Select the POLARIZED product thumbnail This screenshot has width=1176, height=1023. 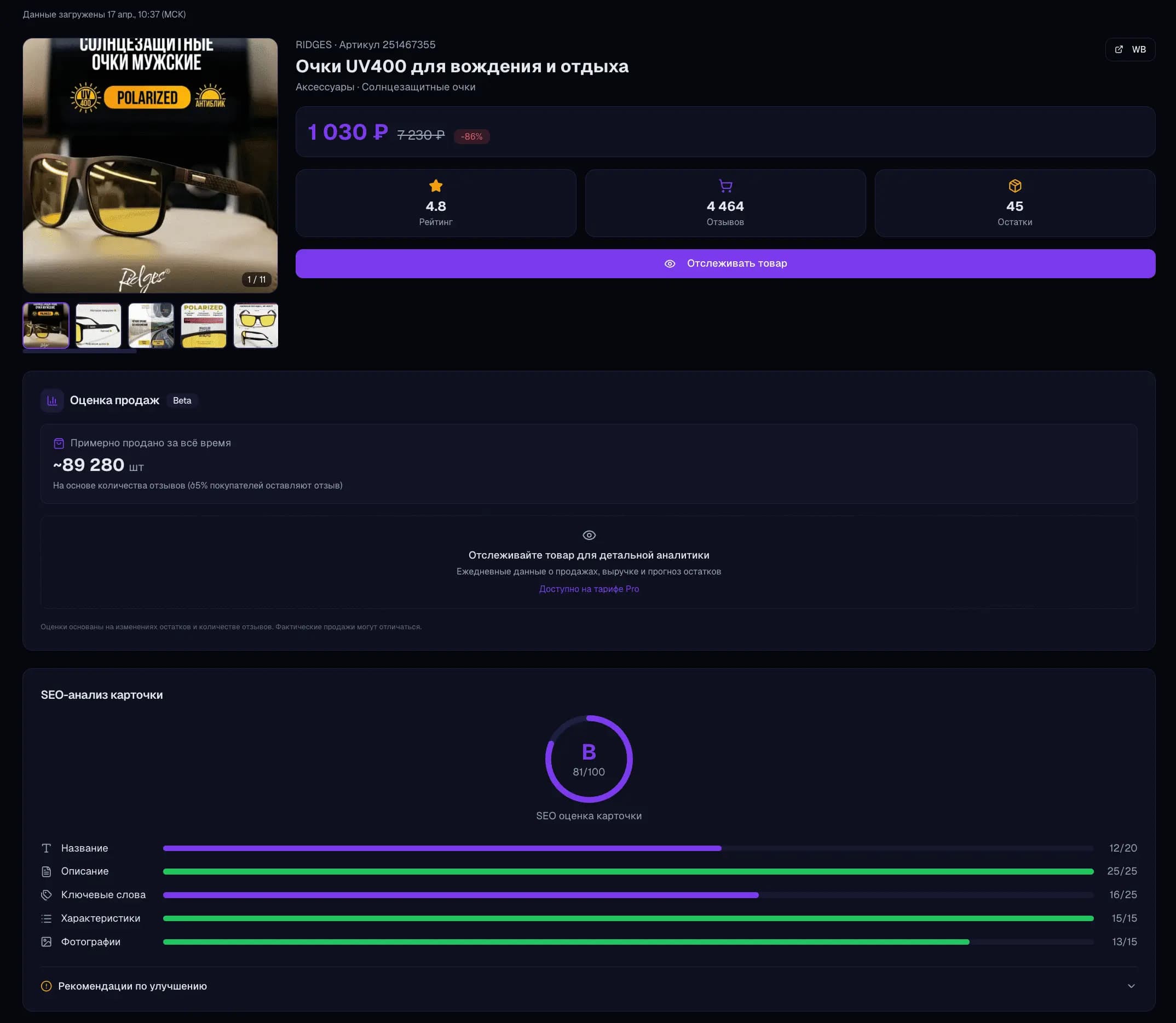coord(203,325)
